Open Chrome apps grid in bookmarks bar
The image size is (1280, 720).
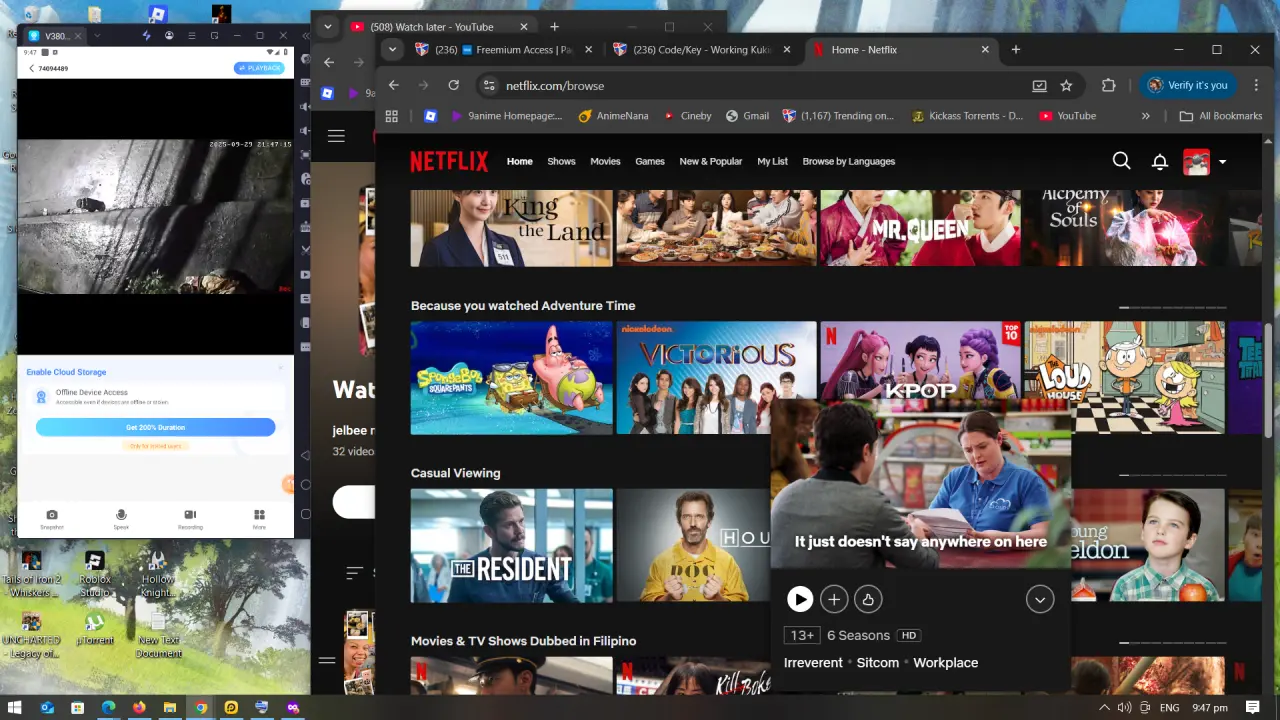(392, 116)
